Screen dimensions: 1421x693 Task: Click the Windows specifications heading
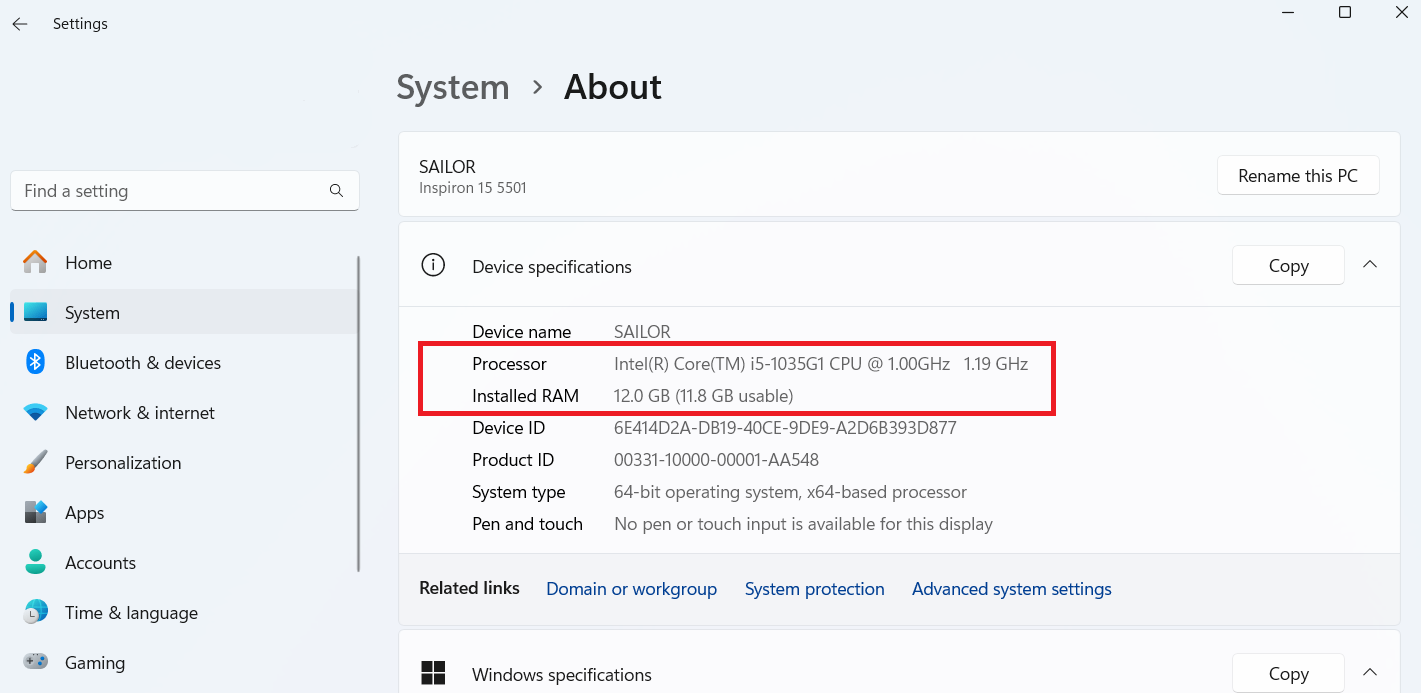562,675
